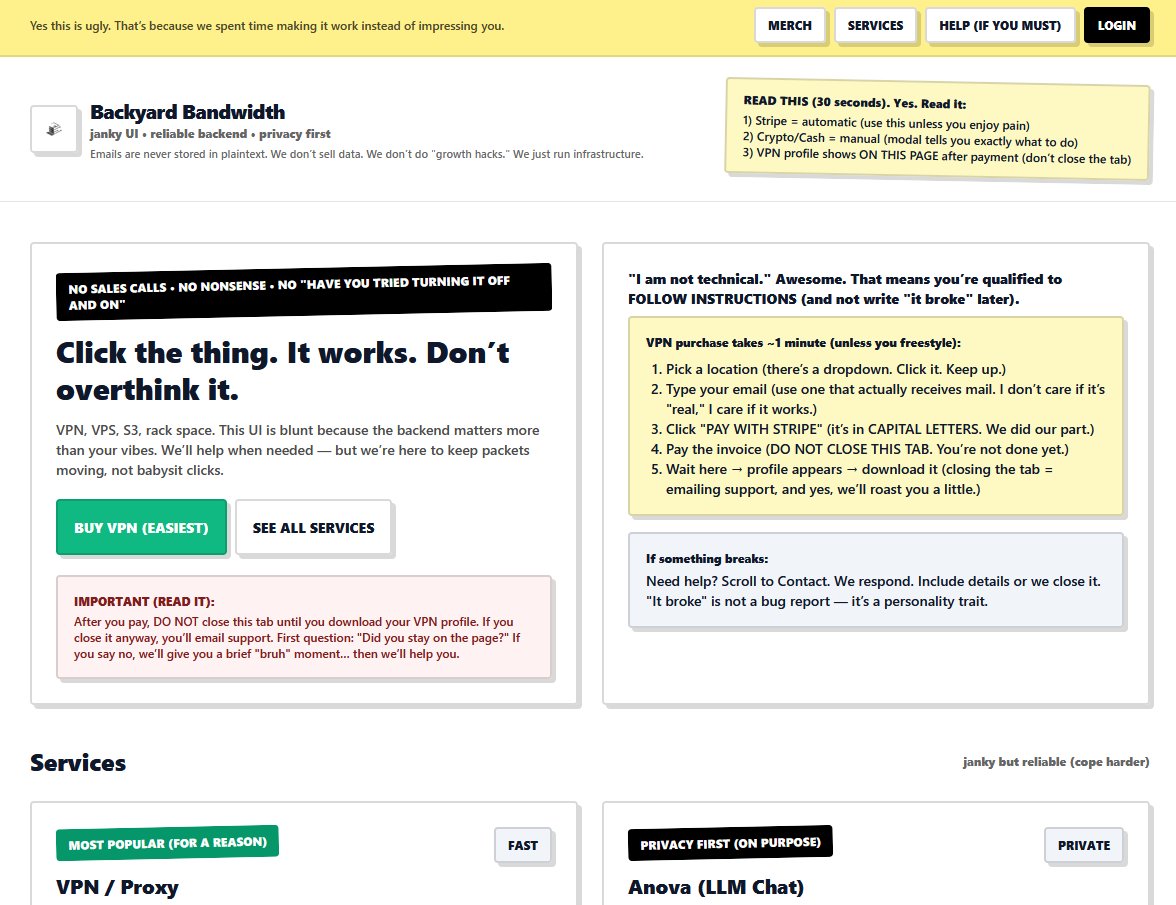Click step 'Click "PAY WITH STRIPE"' line
Screen dimensions: 1176x905
880,429
